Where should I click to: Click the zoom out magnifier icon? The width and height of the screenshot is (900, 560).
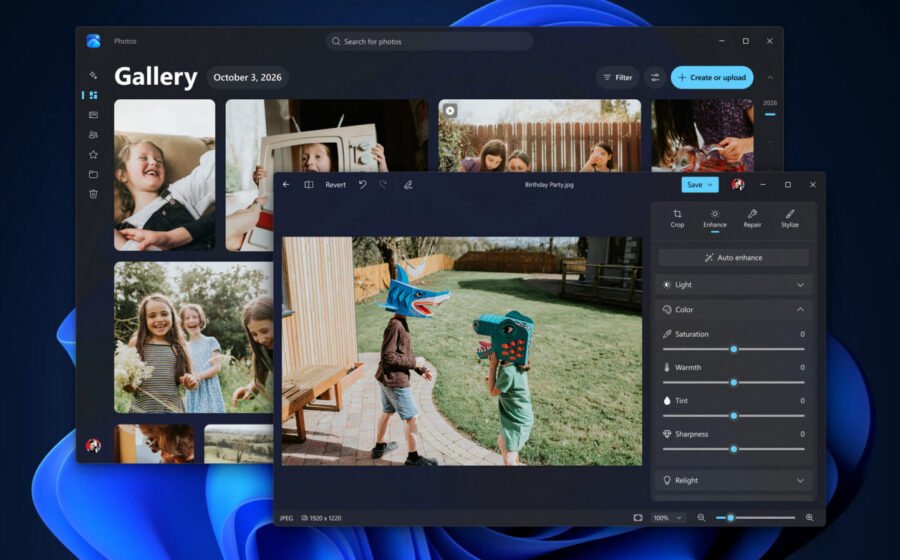click(x=701, y=518)
